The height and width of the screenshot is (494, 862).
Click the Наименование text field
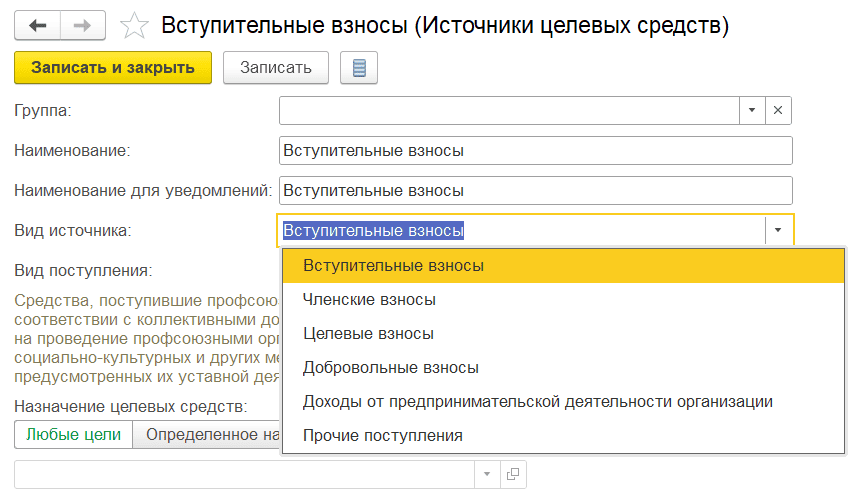[535, 151]
